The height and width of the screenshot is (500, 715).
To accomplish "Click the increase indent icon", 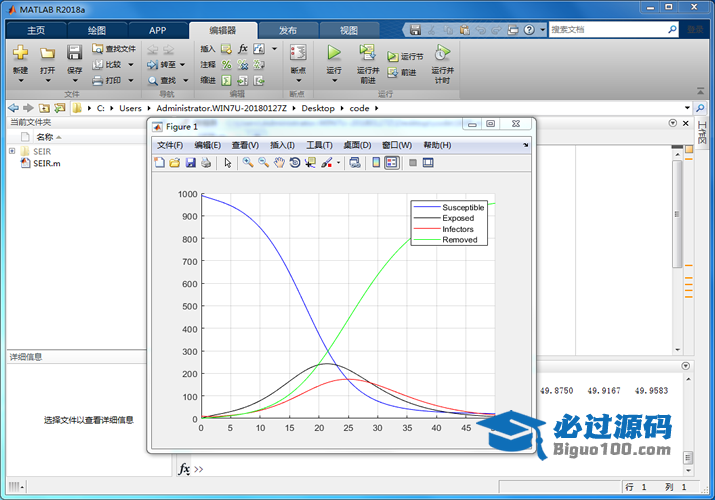I will pos(243,81).
